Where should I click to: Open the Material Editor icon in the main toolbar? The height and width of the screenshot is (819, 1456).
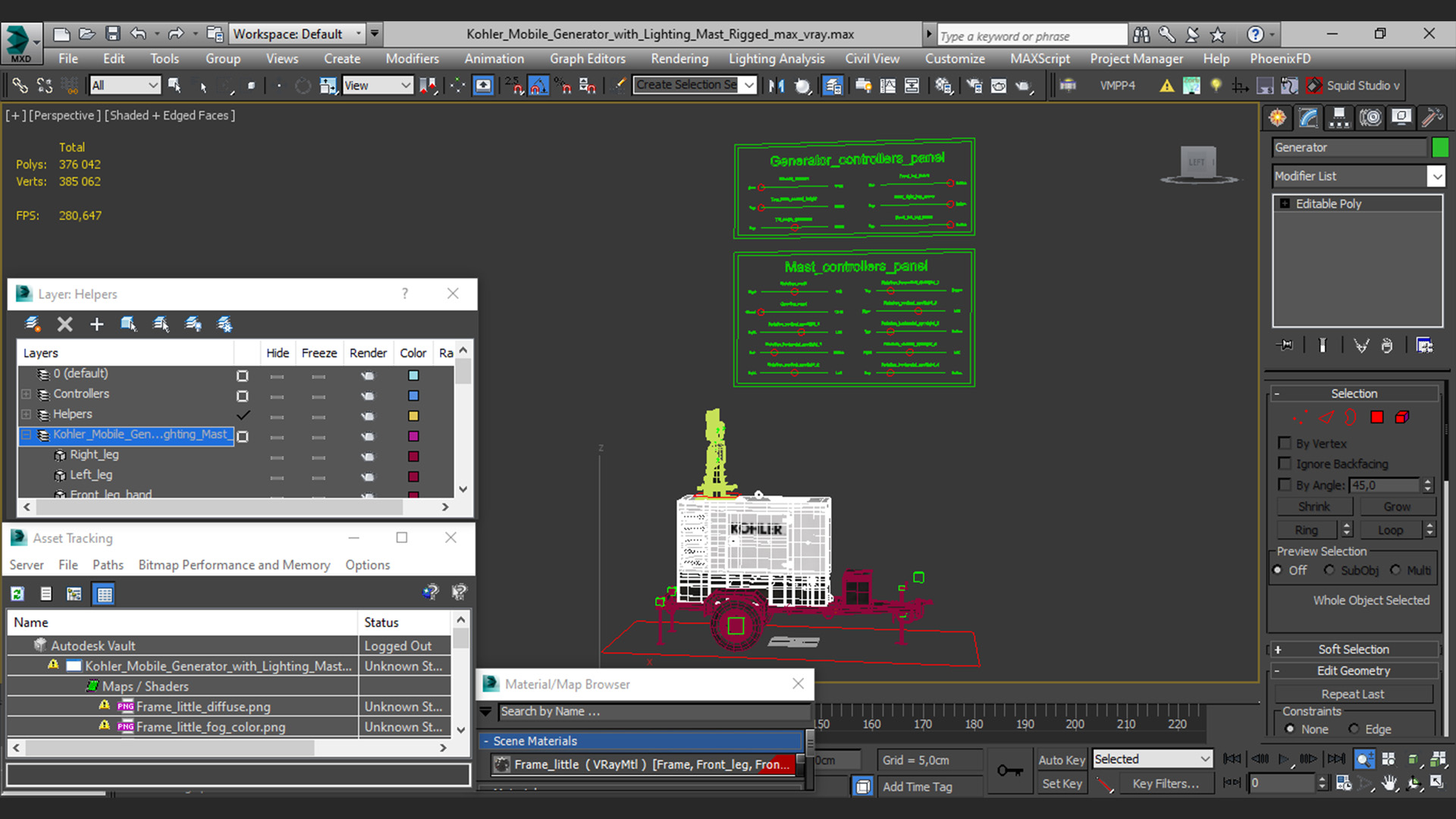point(943,86)
